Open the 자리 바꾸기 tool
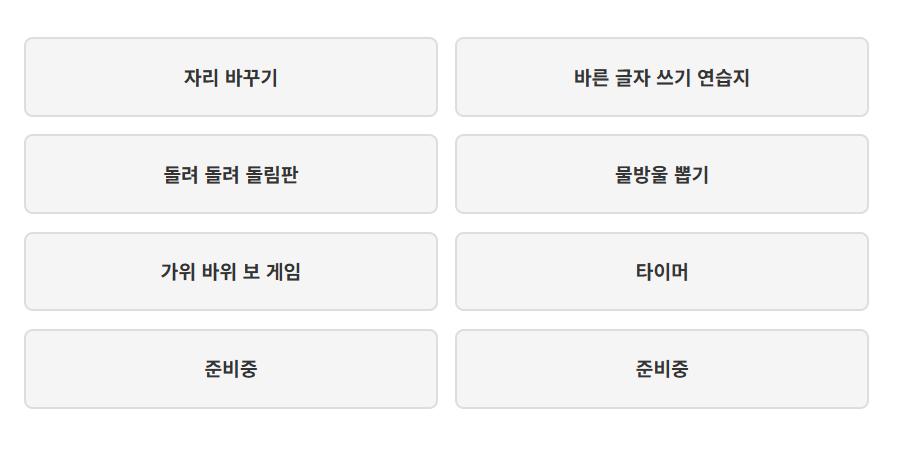The image size is (899, 452). pyautogui.click(x=230, y=77)
